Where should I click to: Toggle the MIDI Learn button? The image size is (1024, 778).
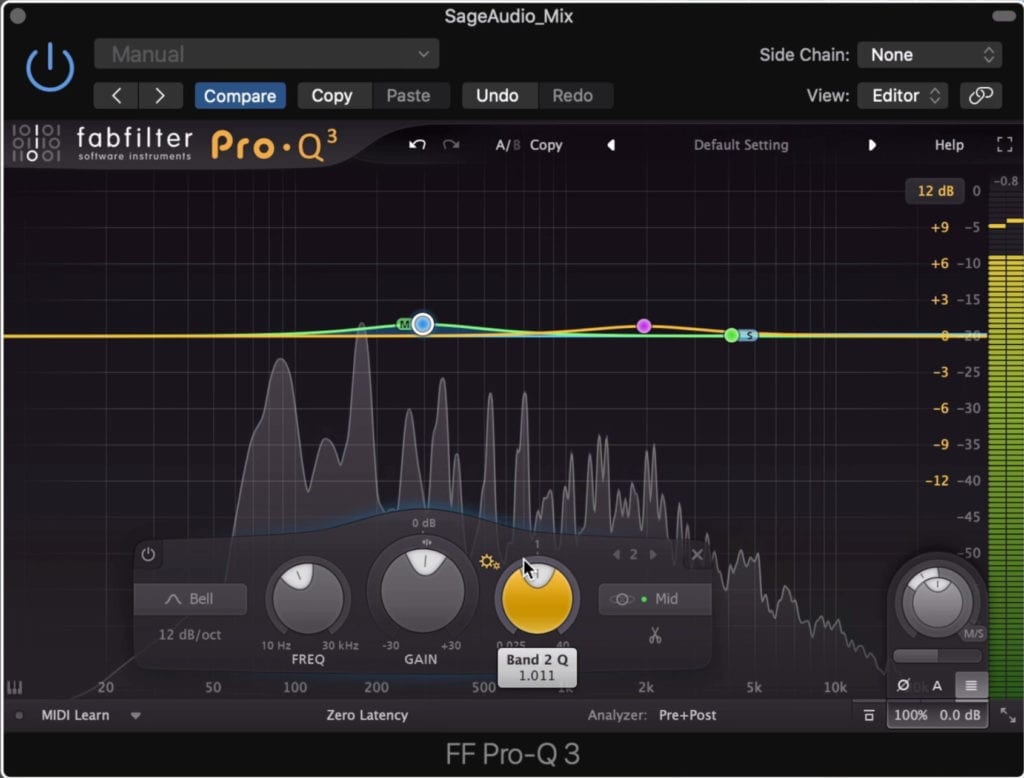(75, 715)
